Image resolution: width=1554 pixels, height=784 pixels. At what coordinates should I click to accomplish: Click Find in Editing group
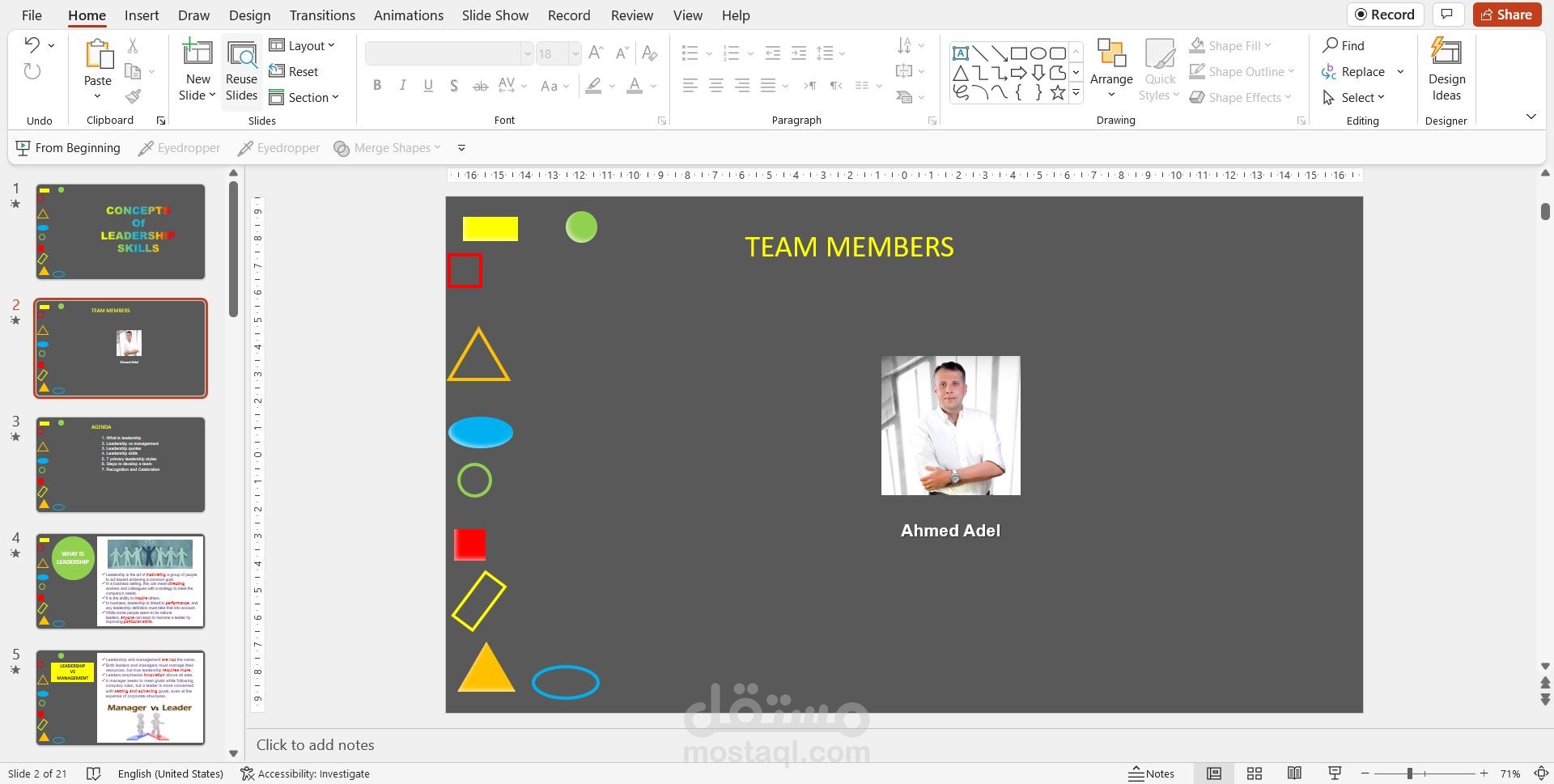[x=1344, y=45]
